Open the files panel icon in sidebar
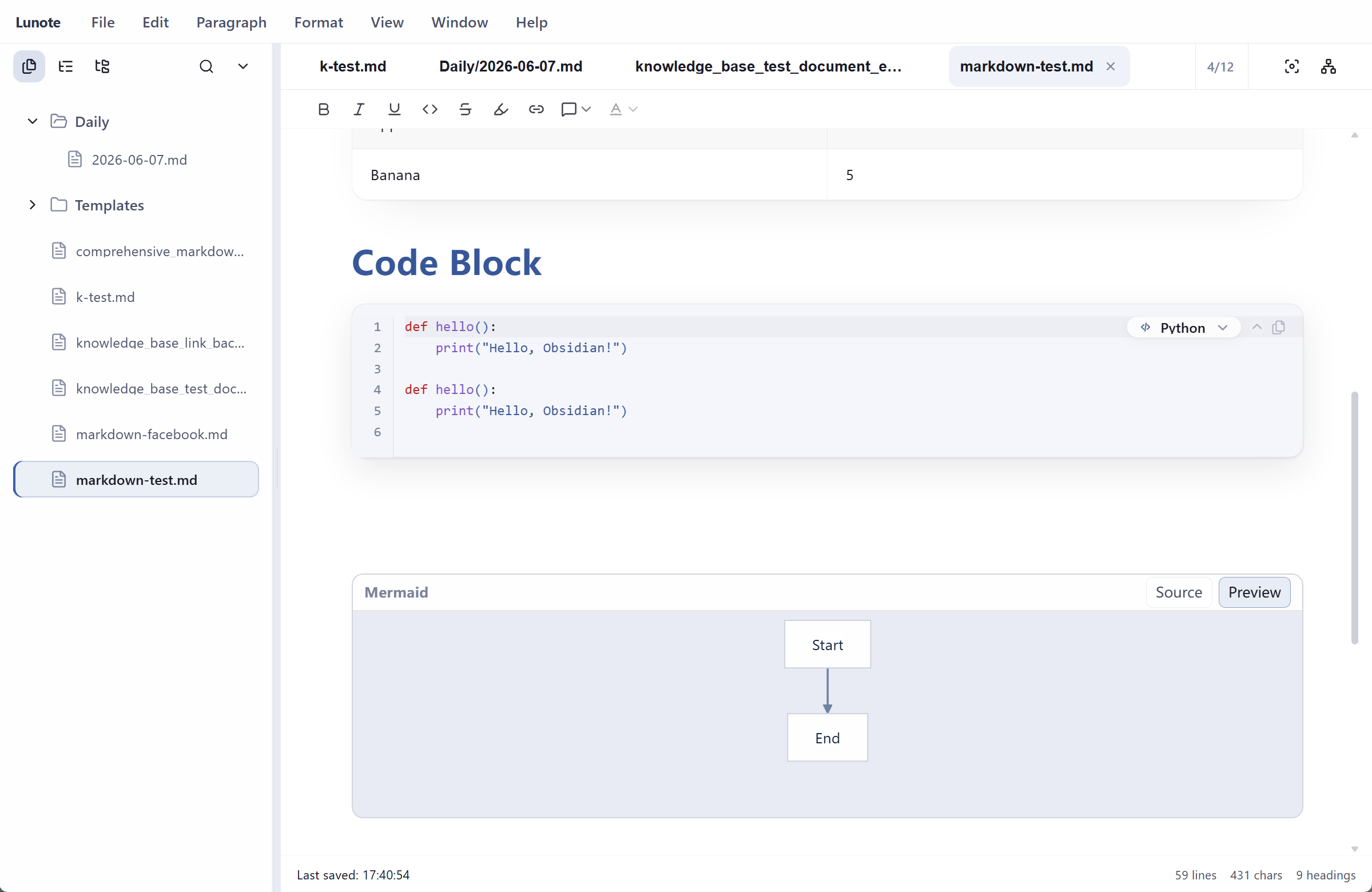 29,66
